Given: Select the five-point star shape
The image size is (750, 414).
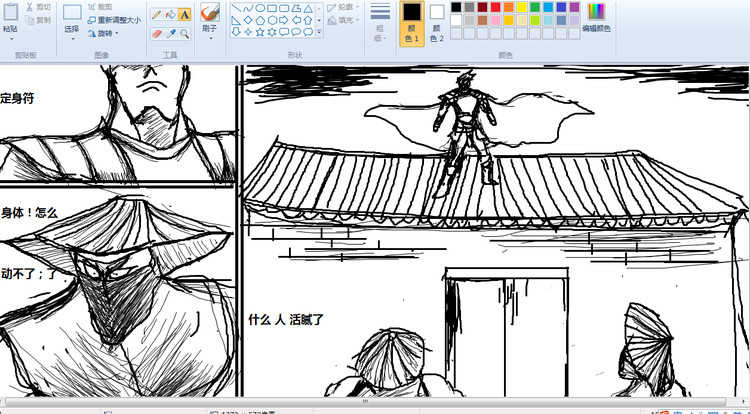Looking at the screenshot, I should (x=259, y=32).
